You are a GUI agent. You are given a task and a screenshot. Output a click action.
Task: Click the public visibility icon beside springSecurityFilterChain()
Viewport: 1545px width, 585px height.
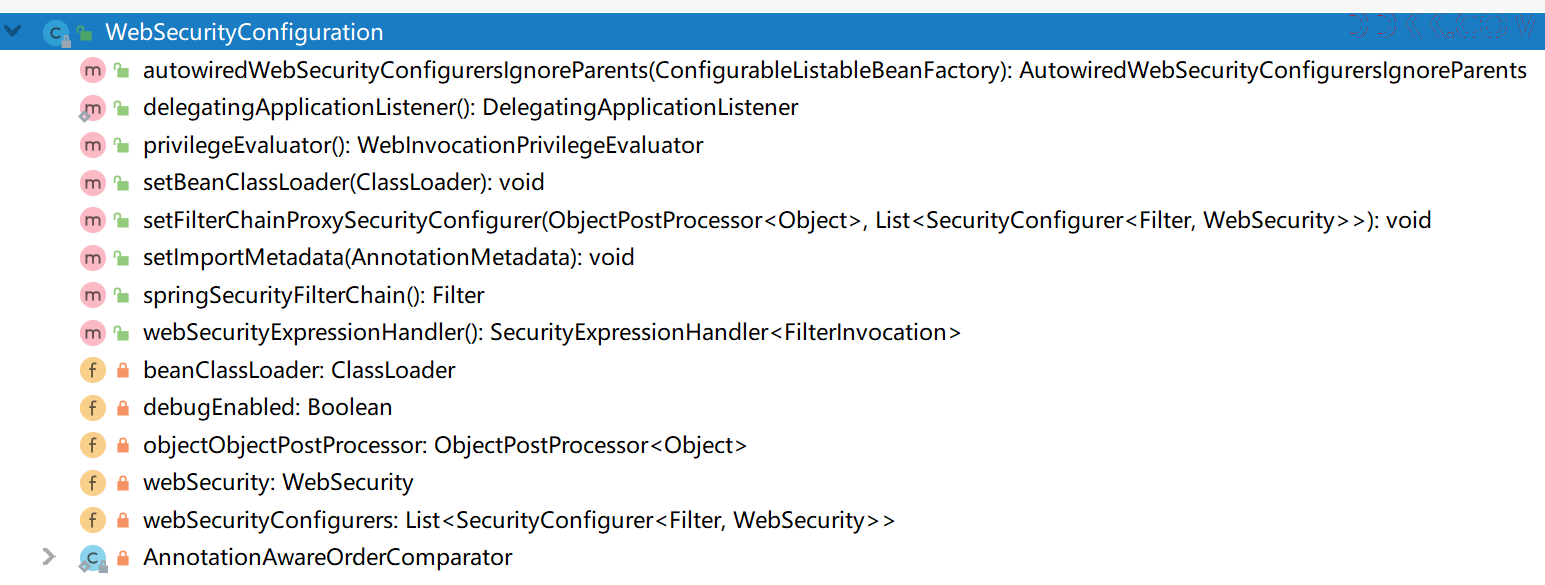pos(122,295)
